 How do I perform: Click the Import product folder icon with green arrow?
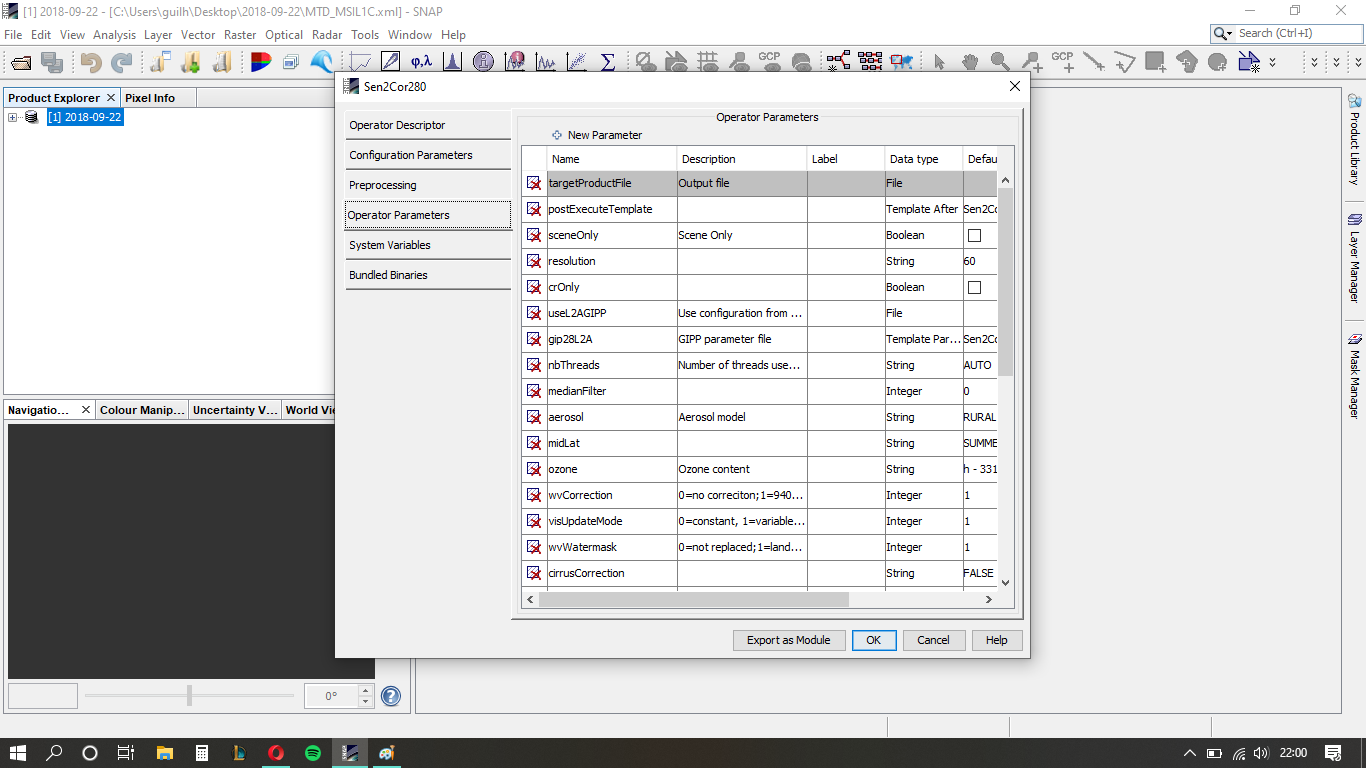click(x=191, y=62)
